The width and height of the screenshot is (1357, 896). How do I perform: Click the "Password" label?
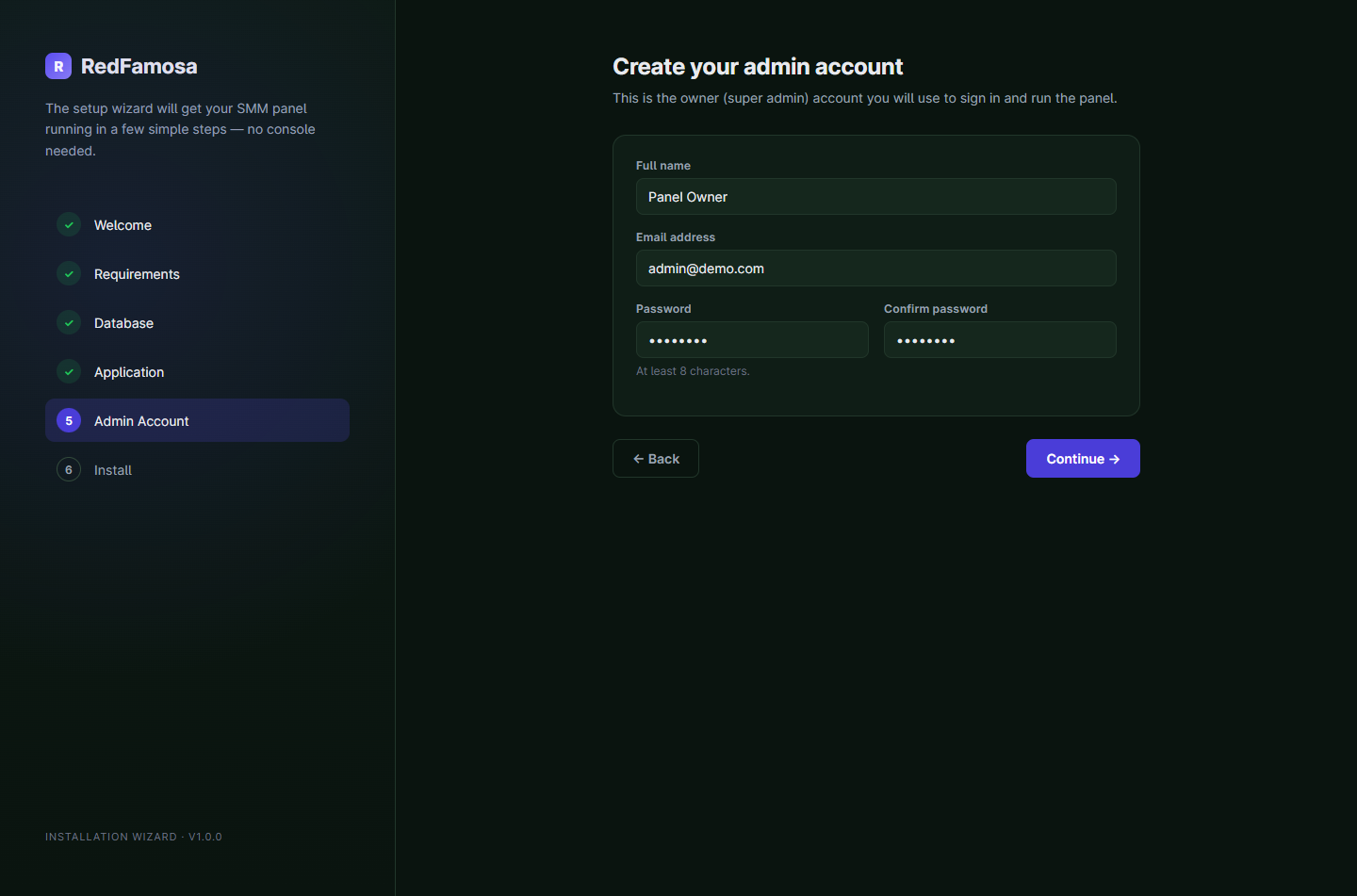click(x=663, y=308)
